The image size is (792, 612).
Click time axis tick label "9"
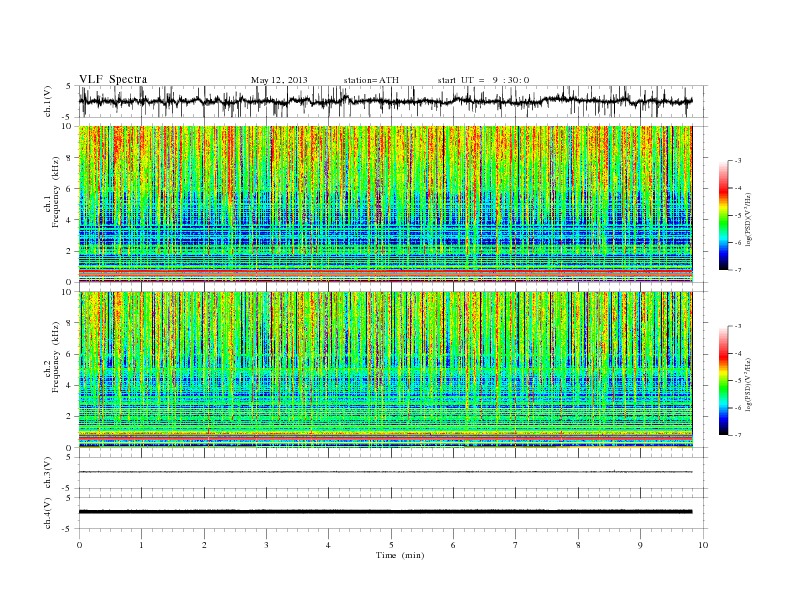[640, 545]
